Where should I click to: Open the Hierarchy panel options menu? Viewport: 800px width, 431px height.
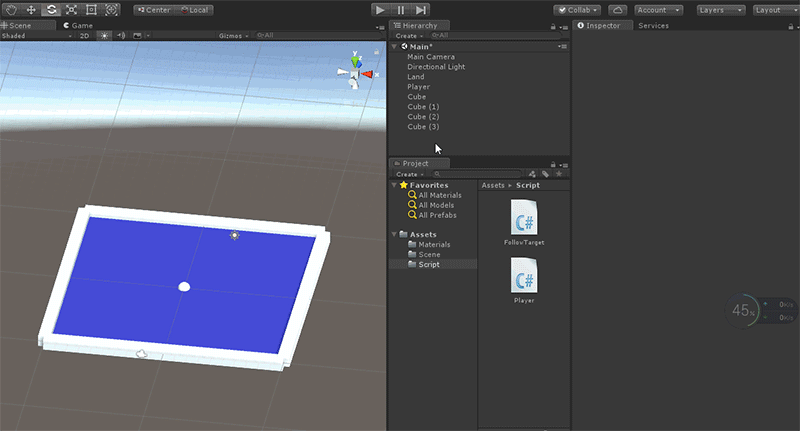[563, 27]
